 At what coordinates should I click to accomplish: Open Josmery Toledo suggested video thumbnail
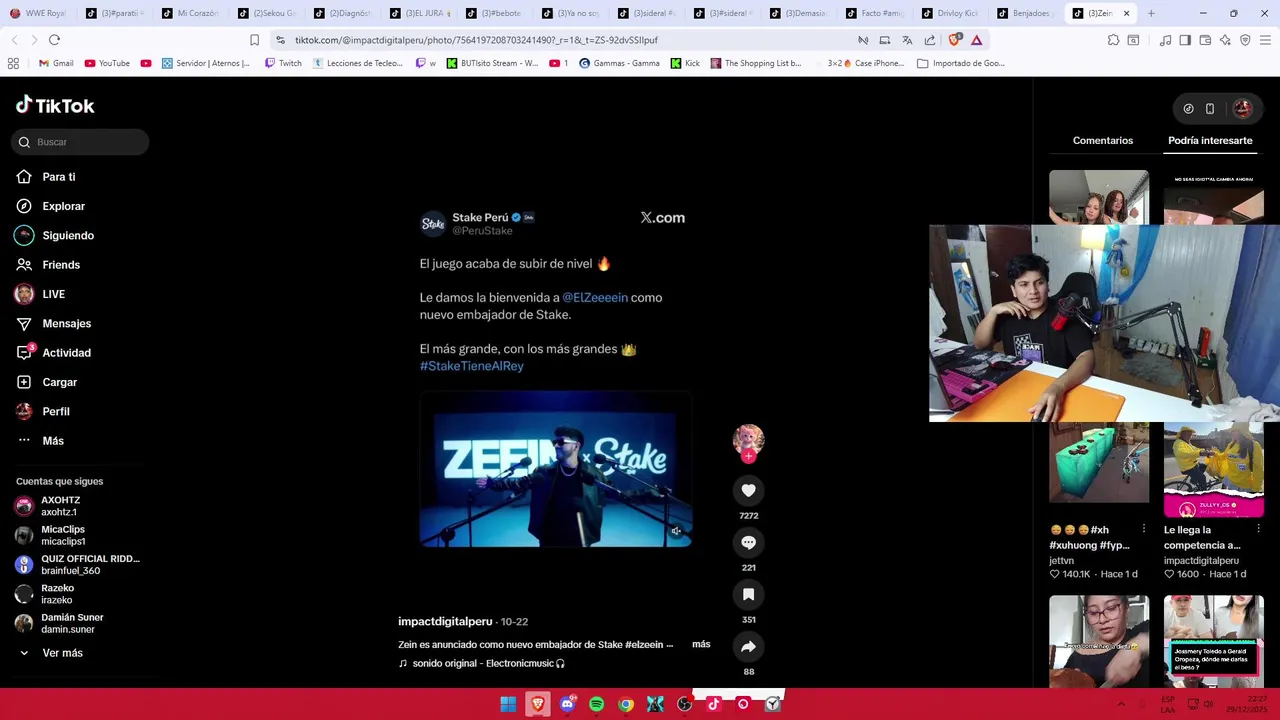pyautogui.click(x=1214, y=641)
